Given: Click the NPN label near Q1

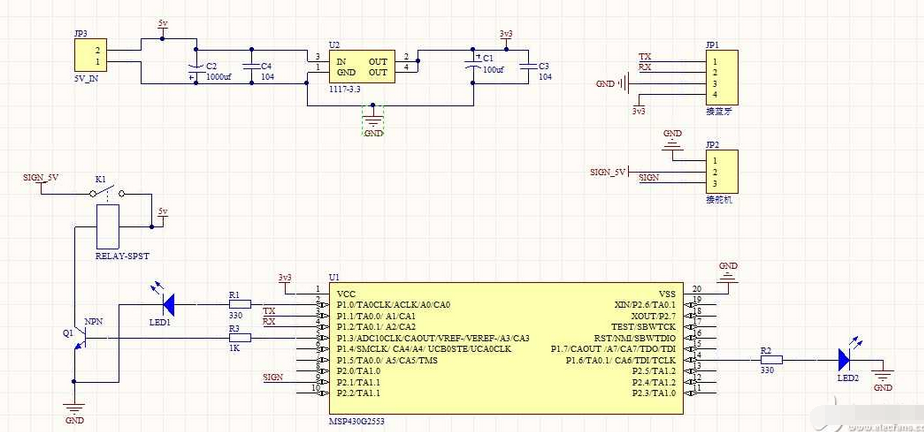Looking at the screenshot, I should (94, 322).
